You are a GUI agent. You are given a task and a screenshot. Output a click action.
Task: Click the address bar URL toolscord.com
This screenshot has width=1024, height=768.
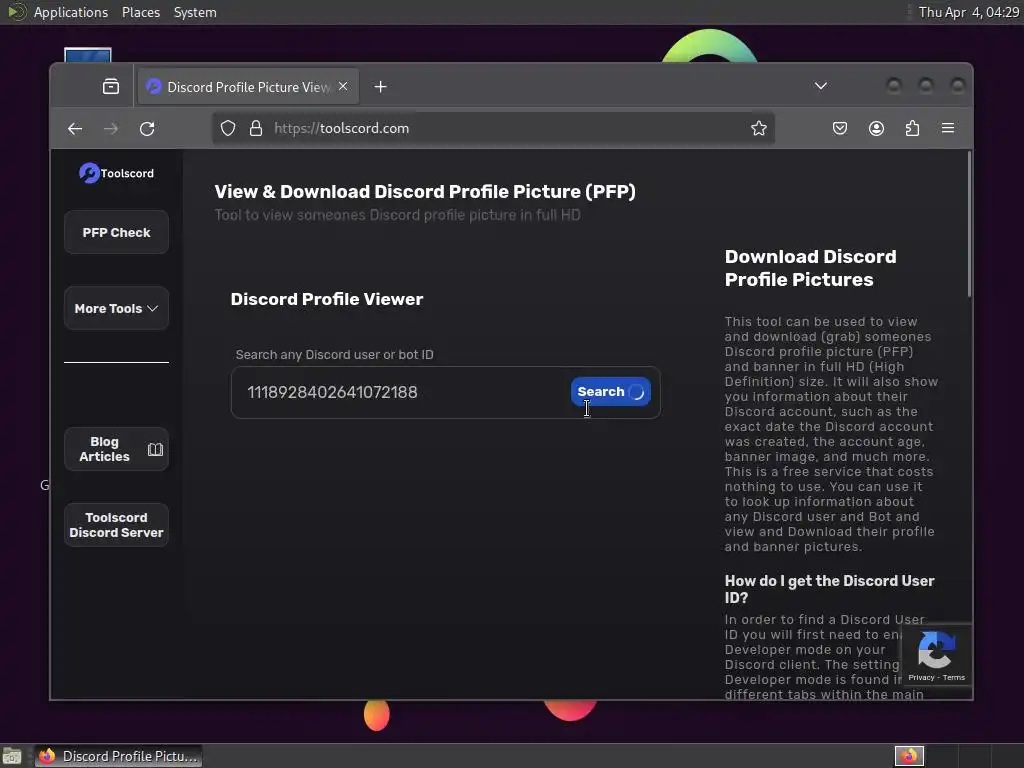pos(342,128)
